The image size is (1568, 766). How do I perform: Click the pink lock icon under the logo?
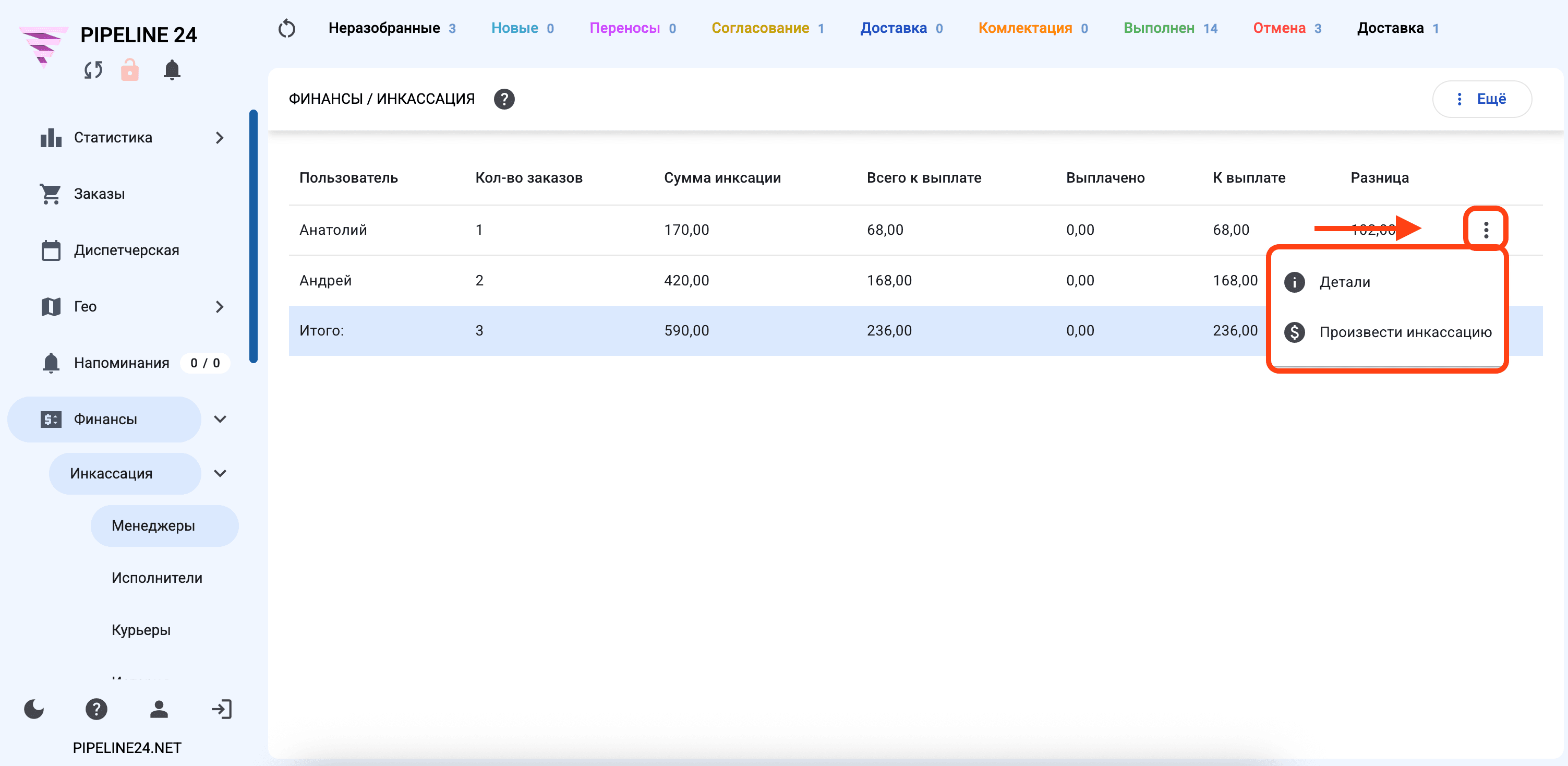pyautogui.click(x=130, y=69)
